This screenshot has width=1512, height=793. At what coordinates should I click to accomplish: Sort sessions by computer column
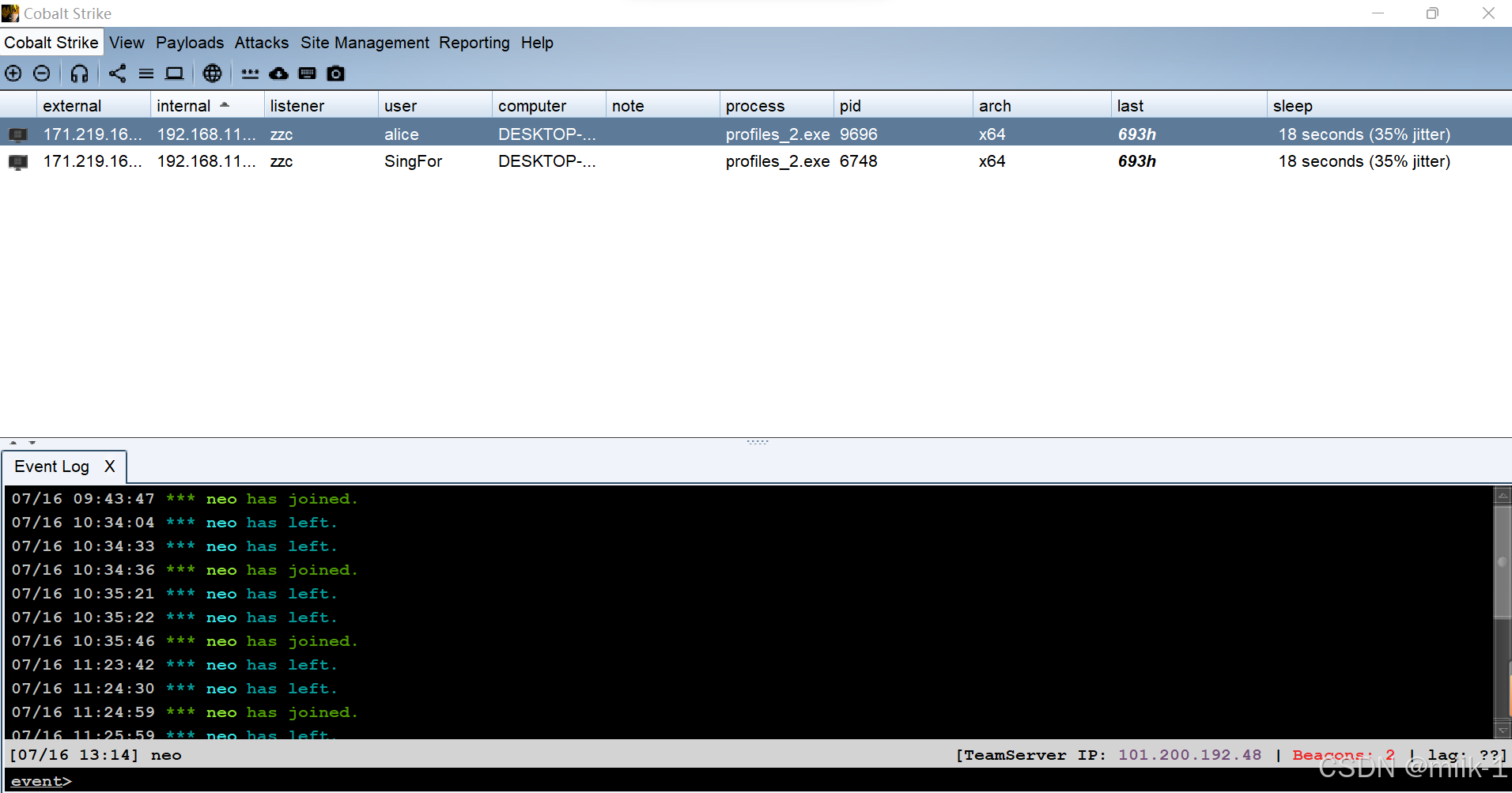[549, 106]
